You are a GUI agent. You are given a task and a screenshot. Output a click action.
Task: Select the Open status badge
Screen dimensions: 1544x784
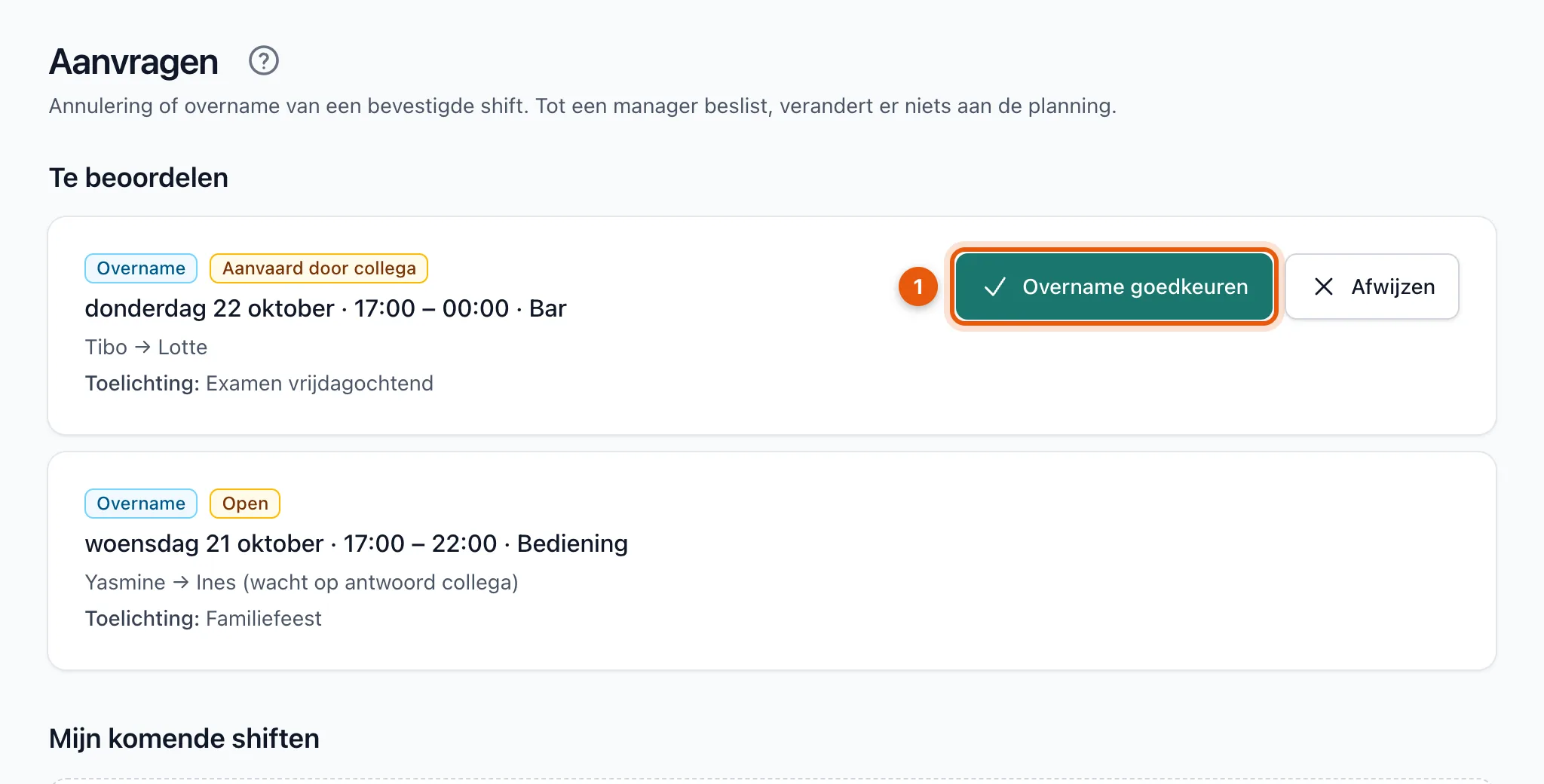(245, 504)
